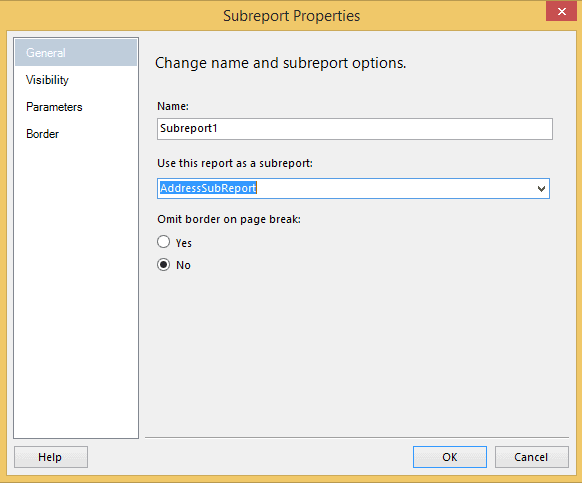Focus the Name field containing Subreport1

(x=354, y=129)
